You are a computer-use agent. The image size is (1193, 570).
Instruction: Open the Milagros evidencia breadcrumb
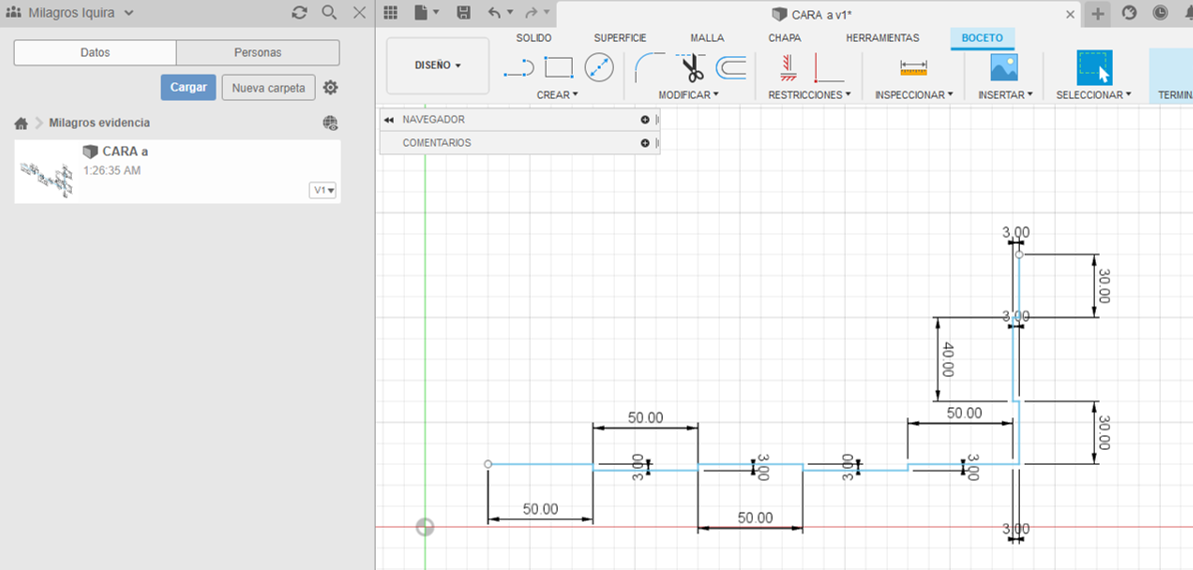[x=100, y=123]
